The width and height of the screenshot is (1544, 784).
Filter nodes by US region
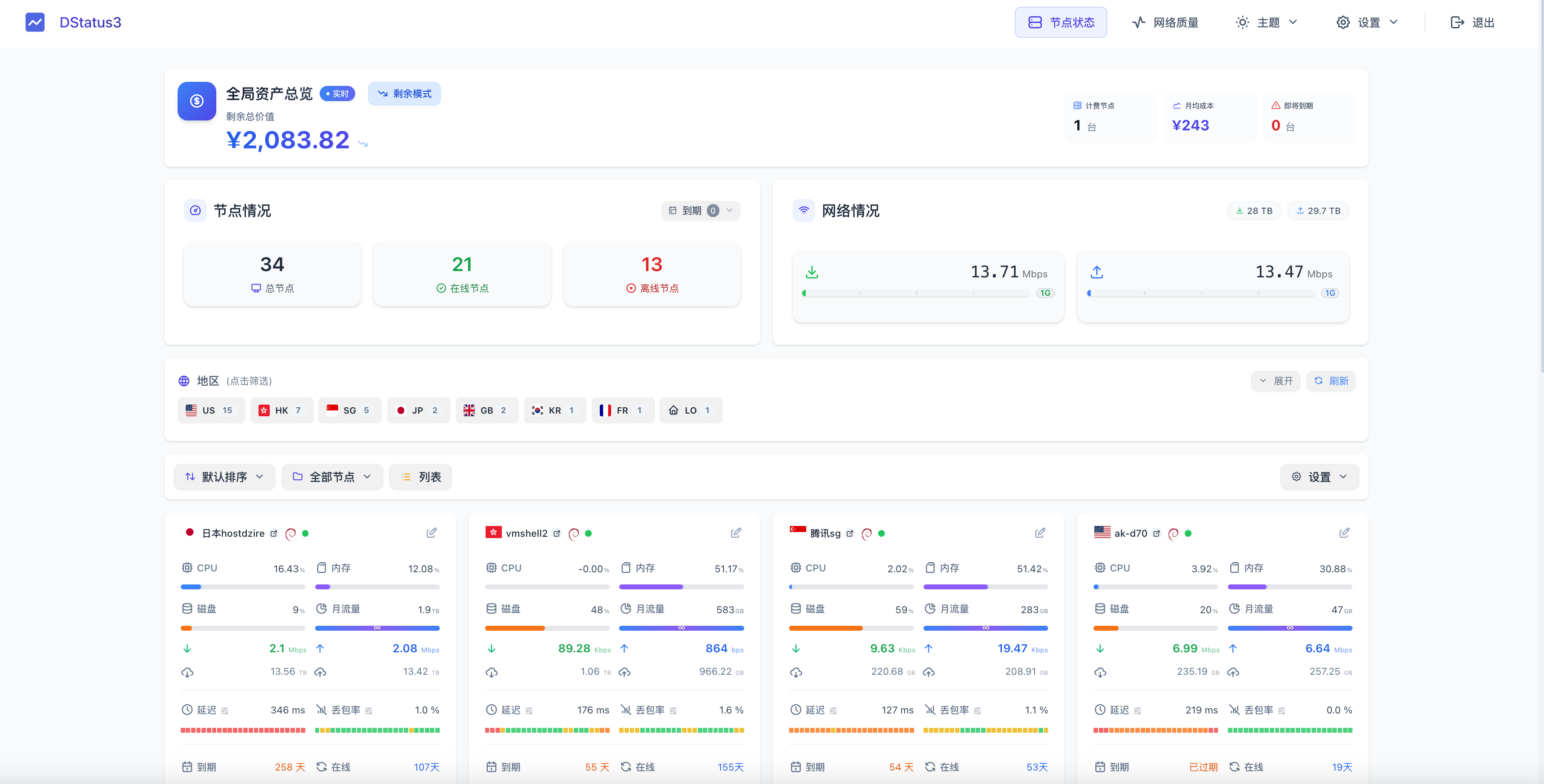pos(211,410)
